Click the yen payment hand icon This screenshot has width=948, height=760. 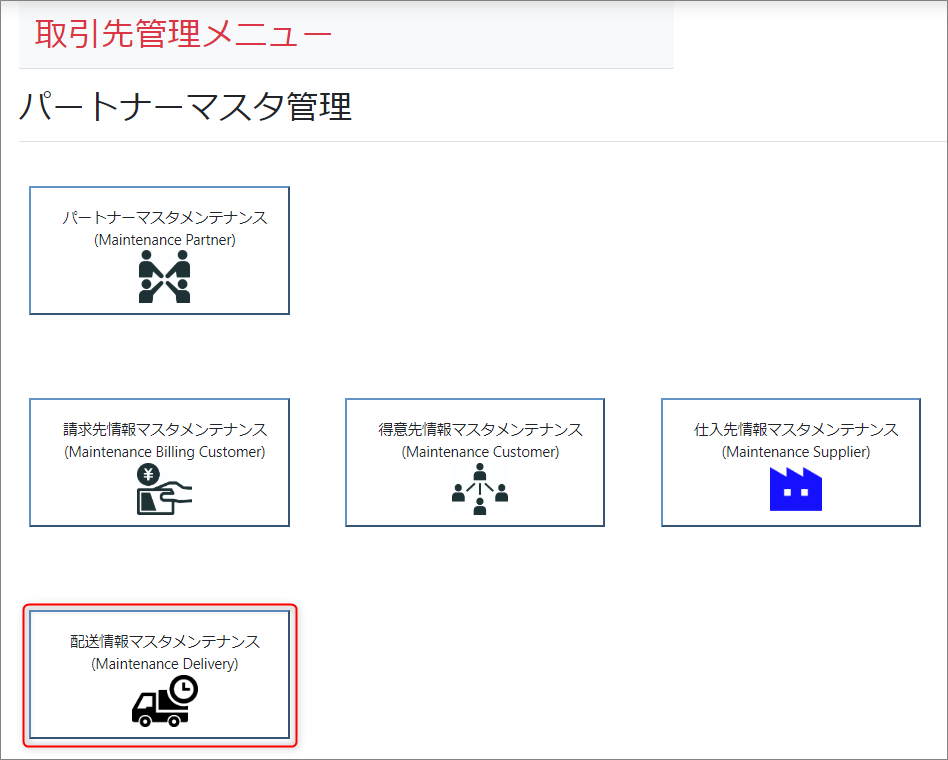click(163, 490)
